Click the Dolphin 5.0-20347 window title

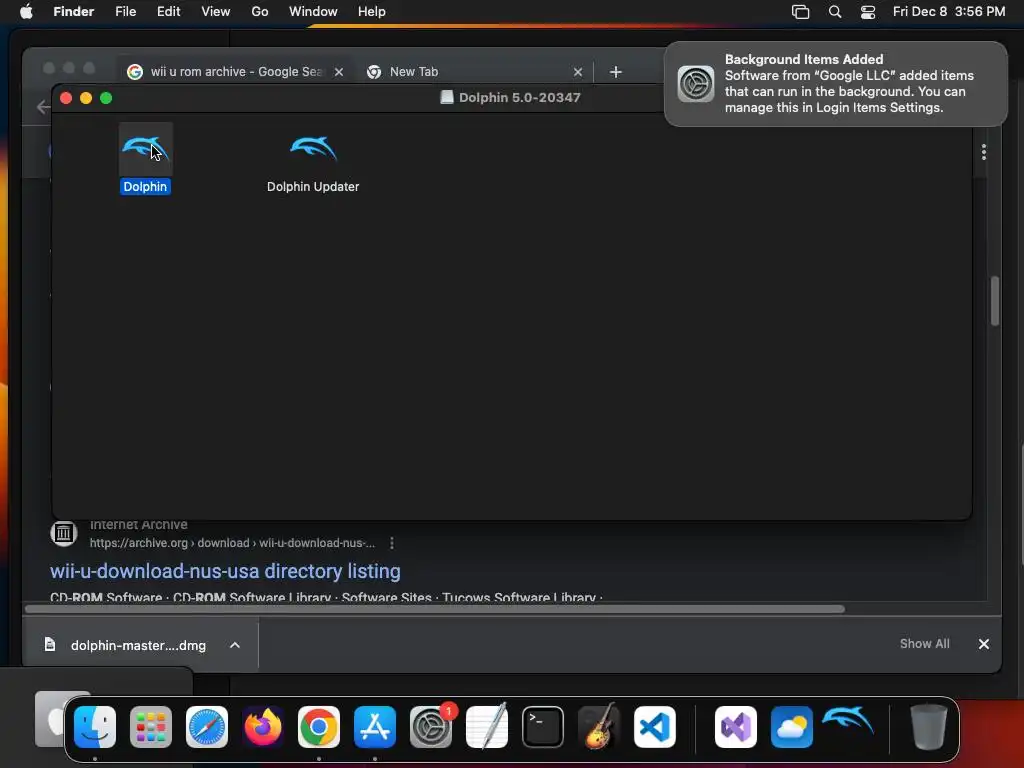(x=519, y=98)
